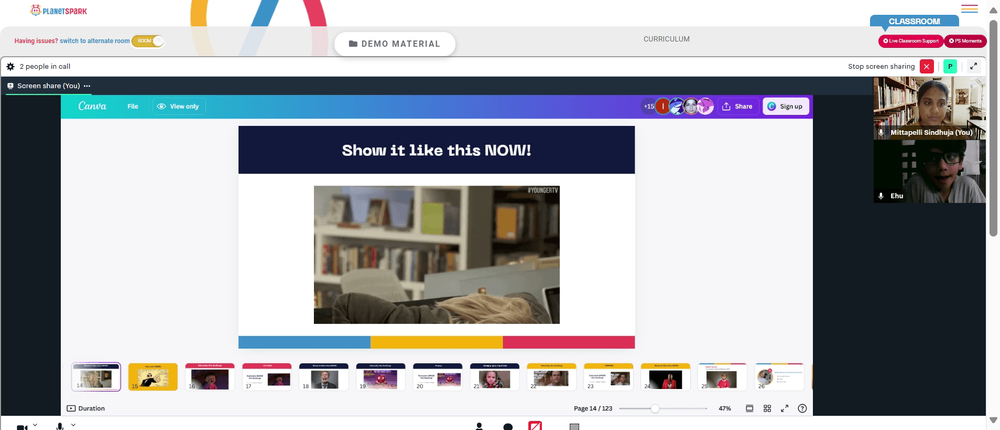1000x430 pixels.
Task: Expand call to fullscreen arrows icon
Action: pyautogui.click(x=974, y=66)
